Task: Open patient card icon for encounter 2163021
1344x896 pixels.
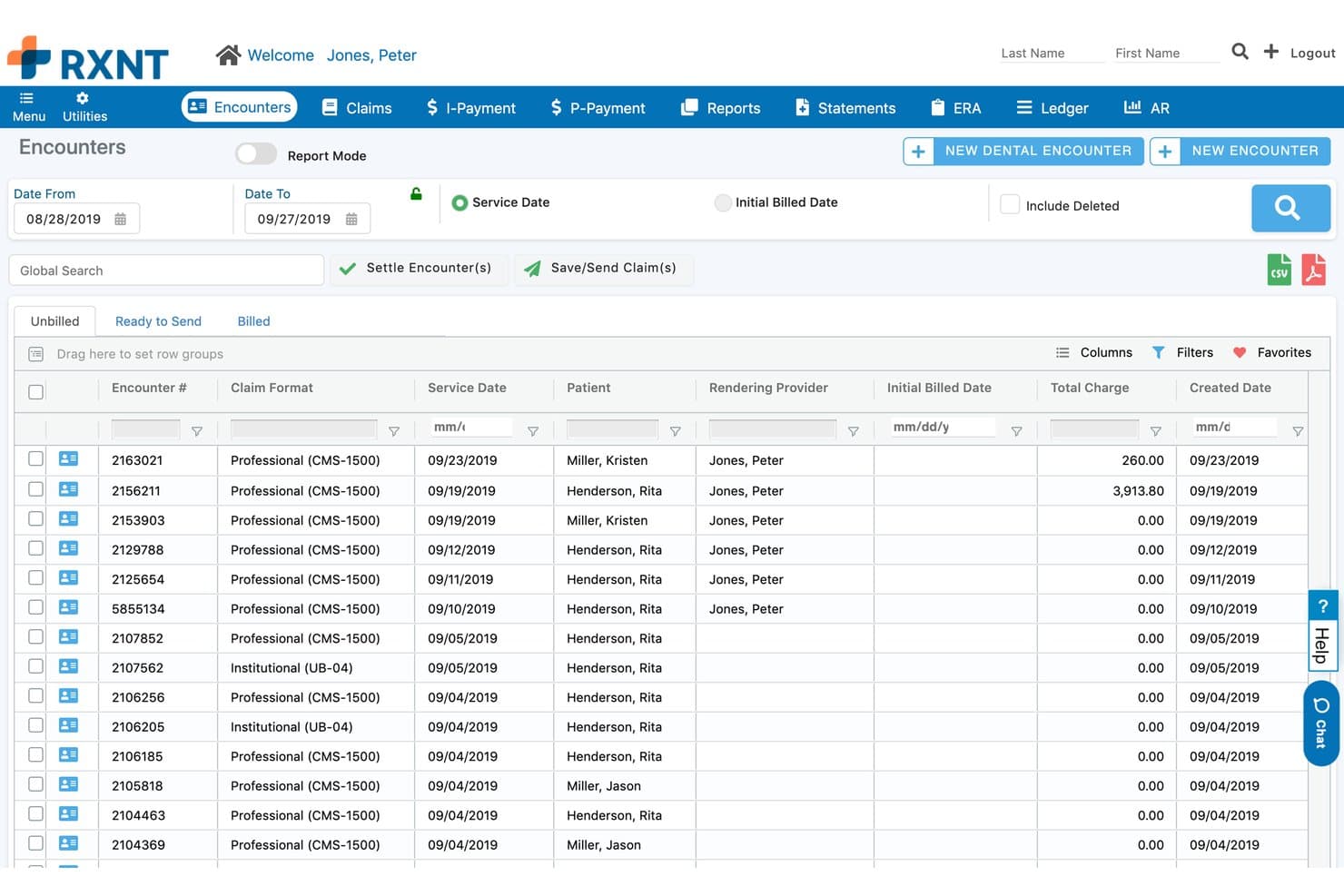Action: point(68,459)
